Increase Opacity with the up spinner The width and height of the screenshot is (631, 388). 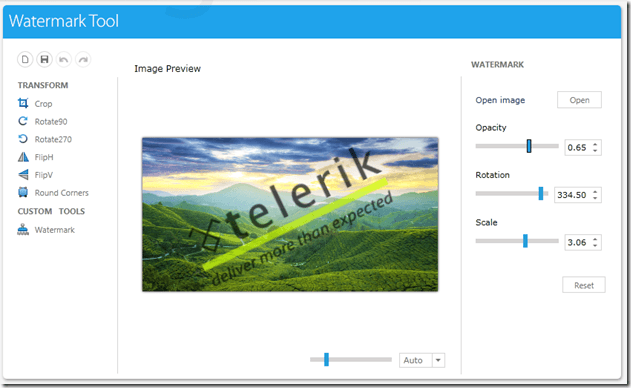595,144
